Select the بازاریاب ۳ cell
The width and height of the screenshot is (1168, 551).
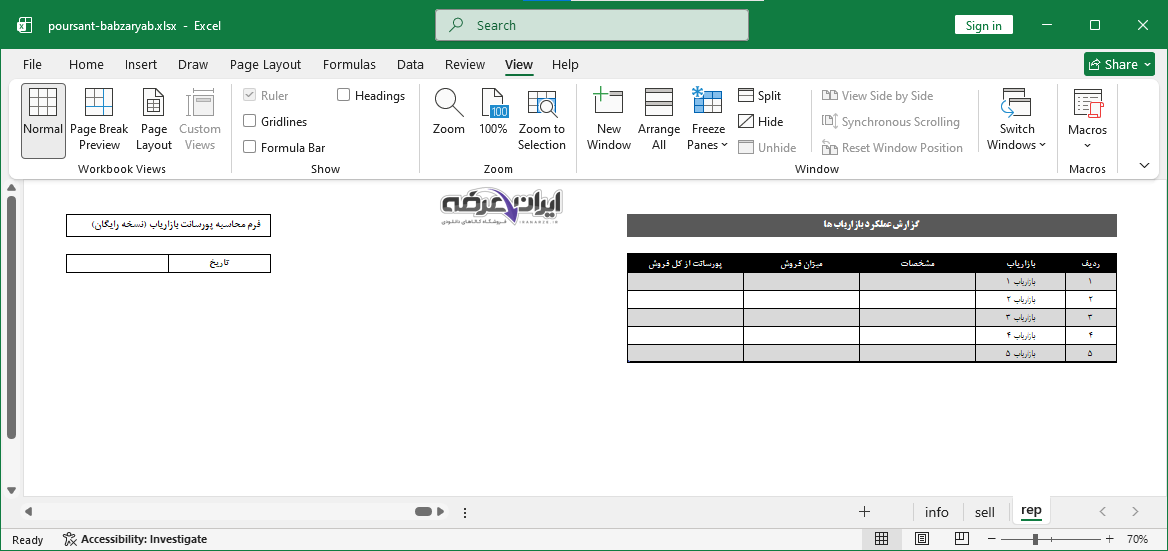[1021, 317]
